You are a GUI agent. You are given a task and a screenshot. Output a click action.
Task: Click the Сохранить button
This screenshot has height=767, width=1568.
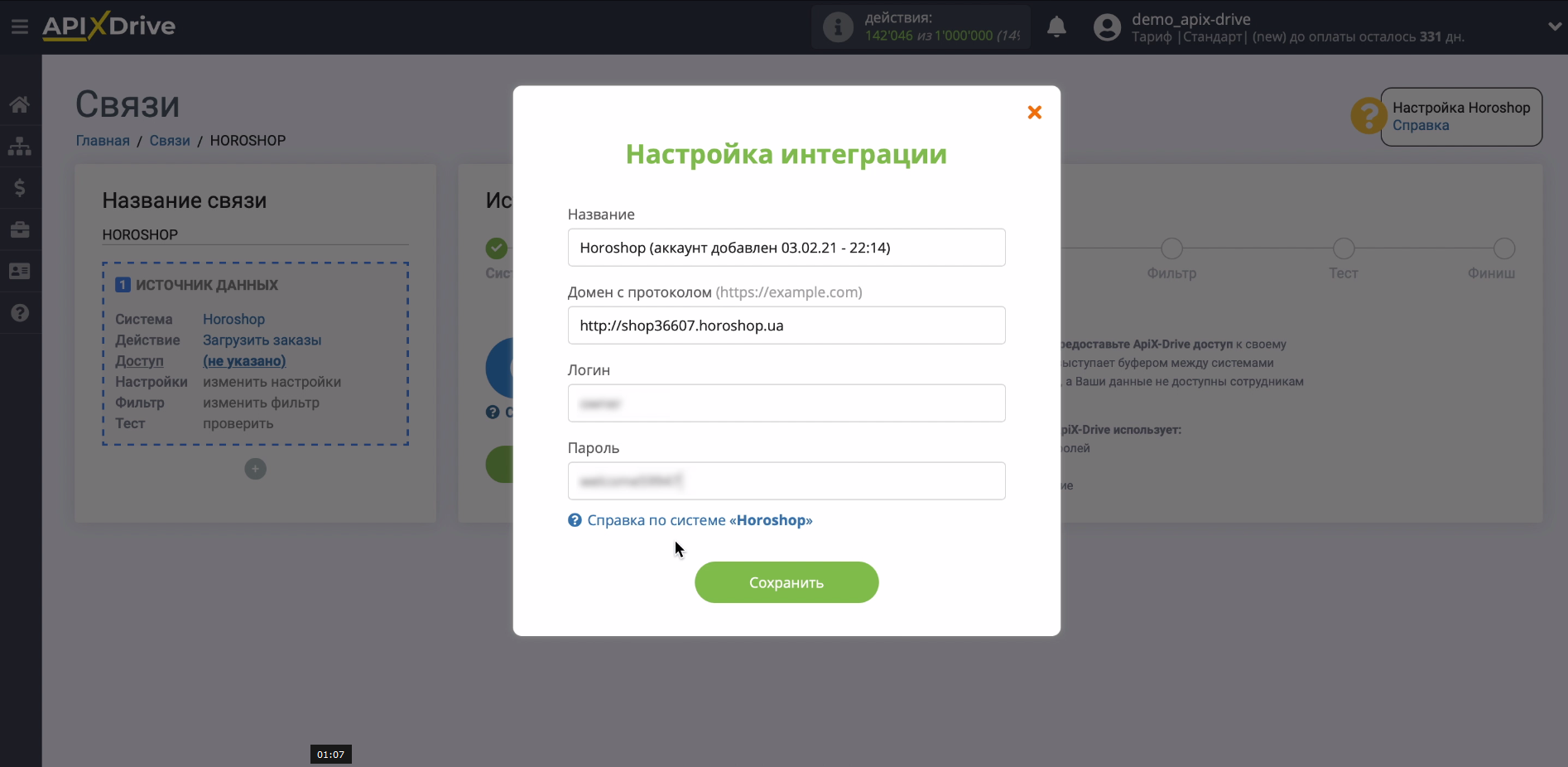[786, 582]
